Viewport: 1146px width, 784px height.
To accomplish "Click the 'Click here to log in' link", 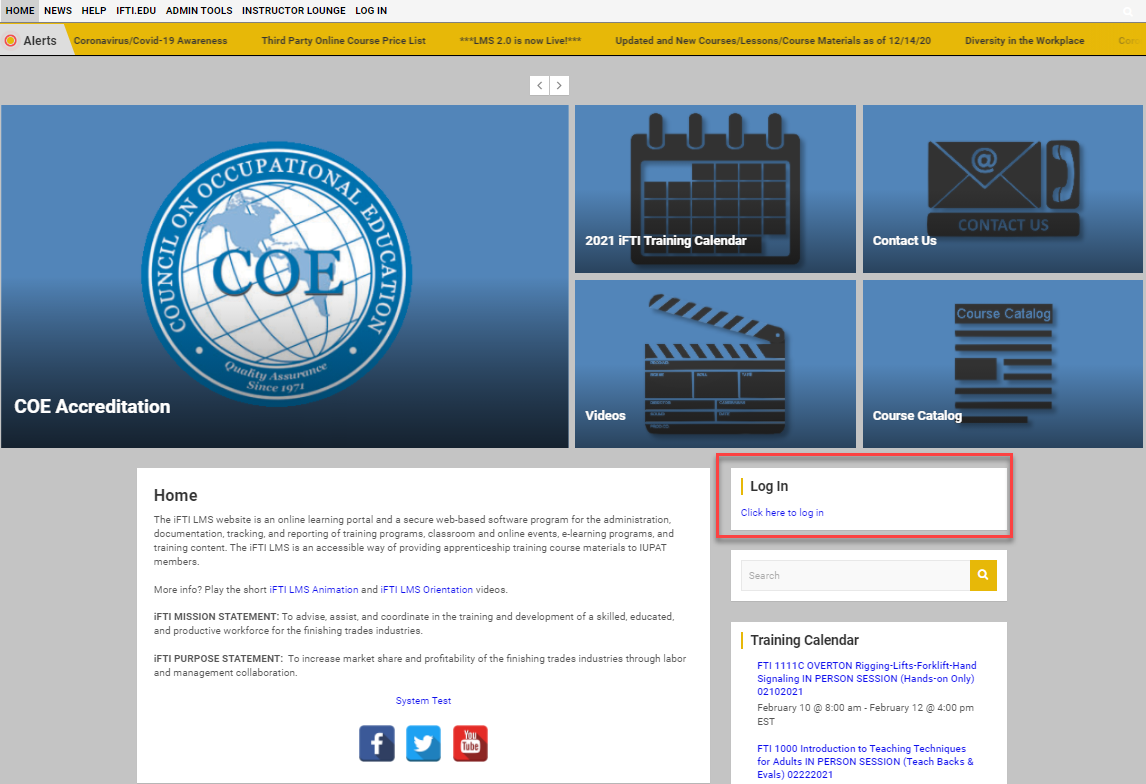I will (782, 513).
